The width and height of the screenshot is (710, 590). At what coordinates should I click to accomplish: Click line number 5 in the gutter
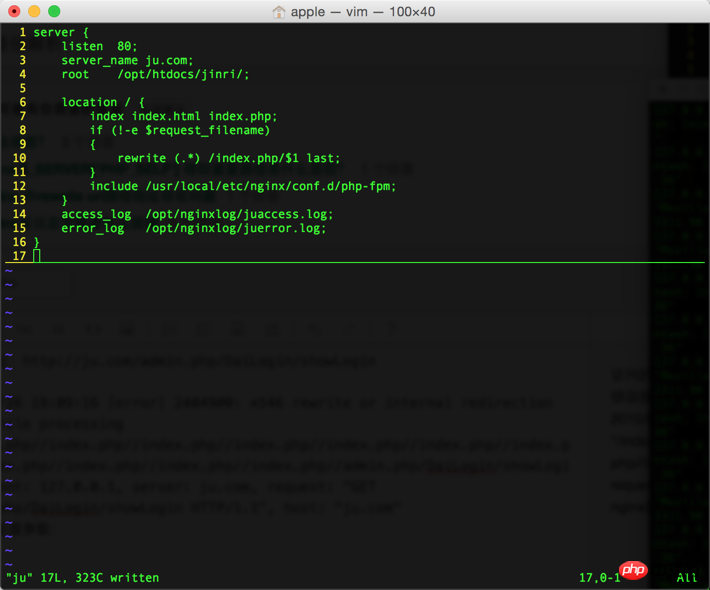click(23, 88)
